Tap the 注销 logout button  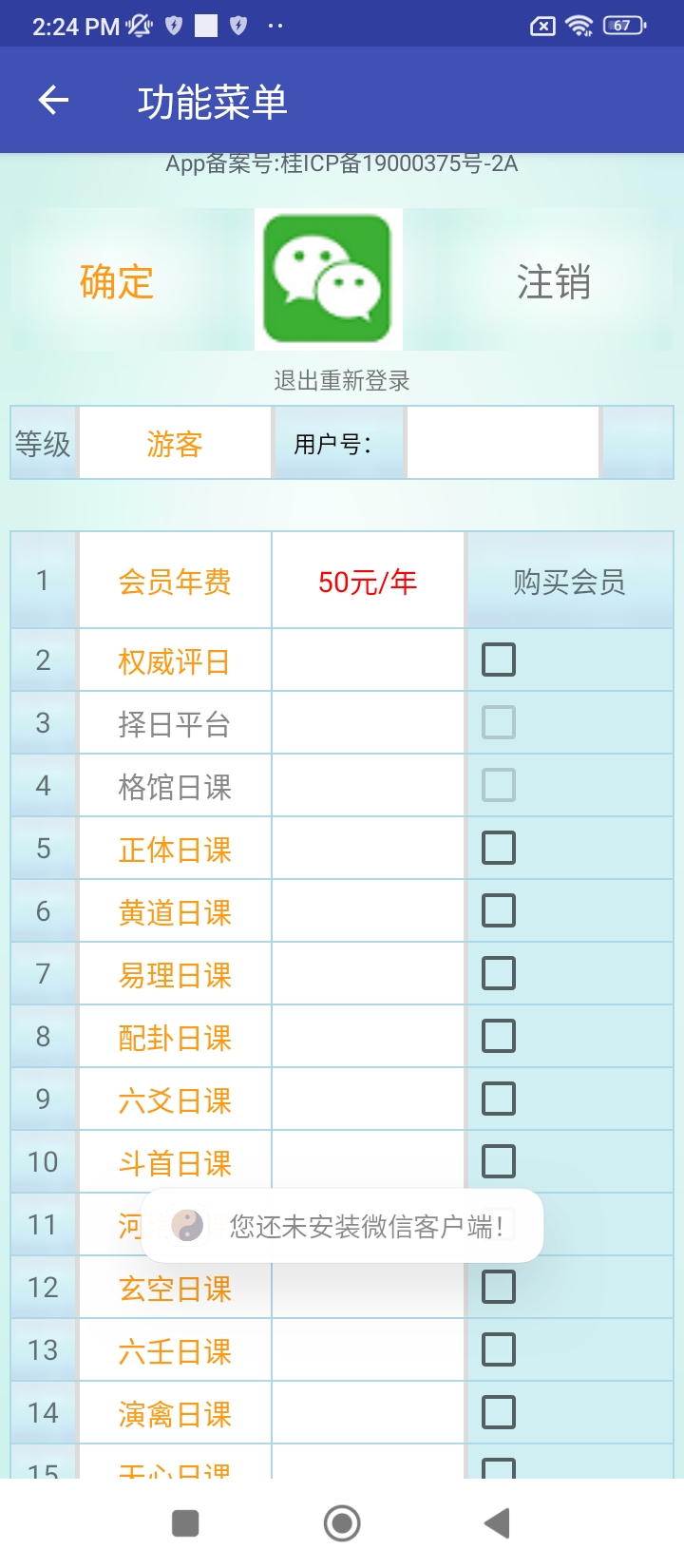554,281
